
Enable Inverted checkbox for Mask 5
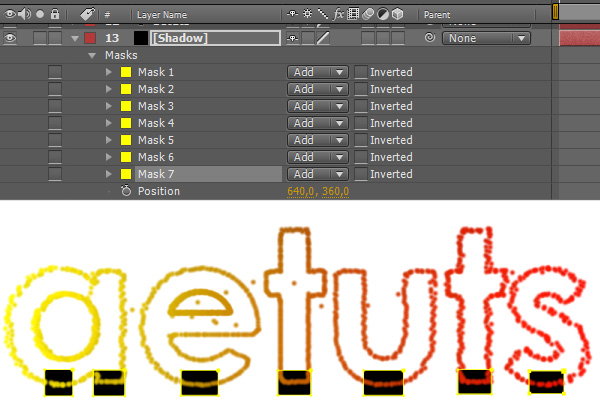tap(361, 140)
